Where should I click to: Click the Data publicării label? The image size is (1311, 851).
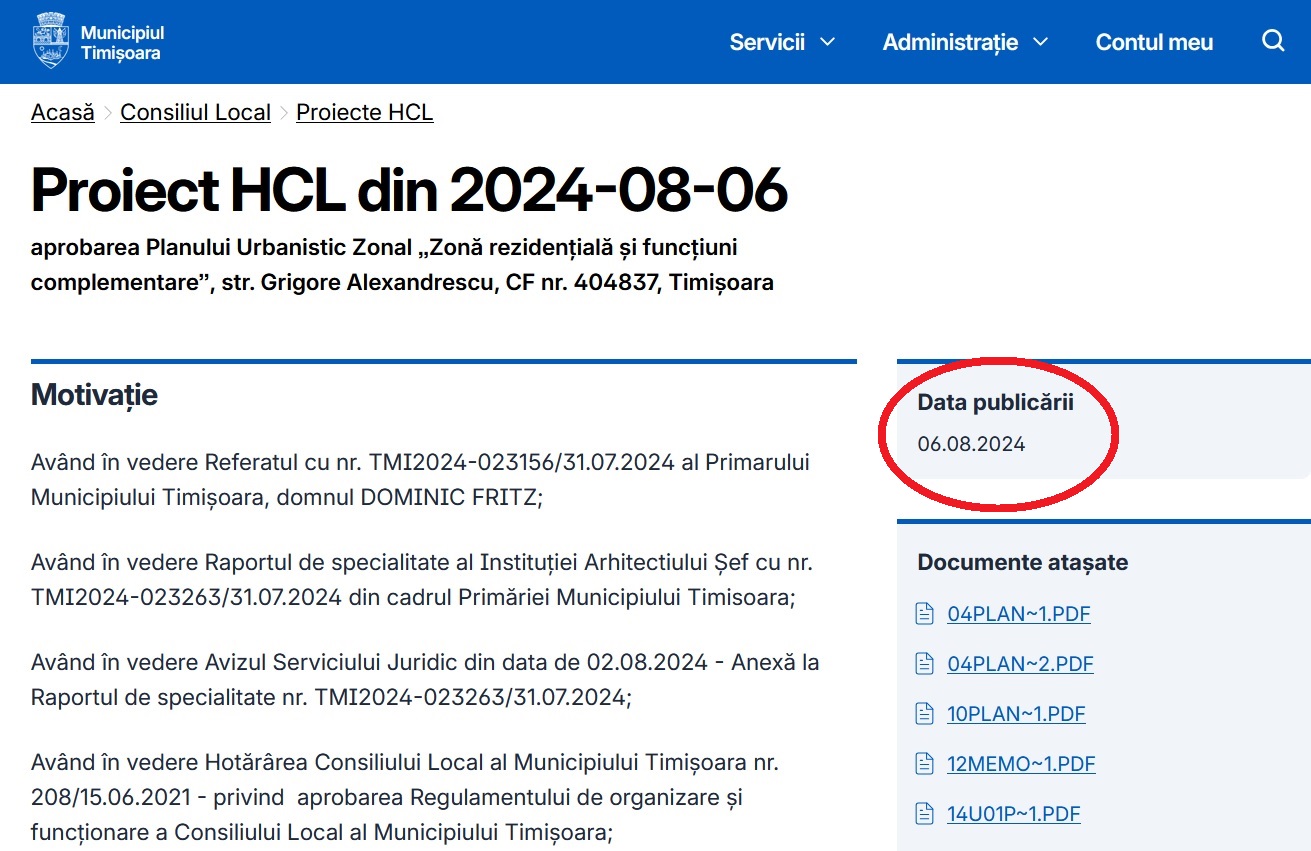tap(995, 402)
